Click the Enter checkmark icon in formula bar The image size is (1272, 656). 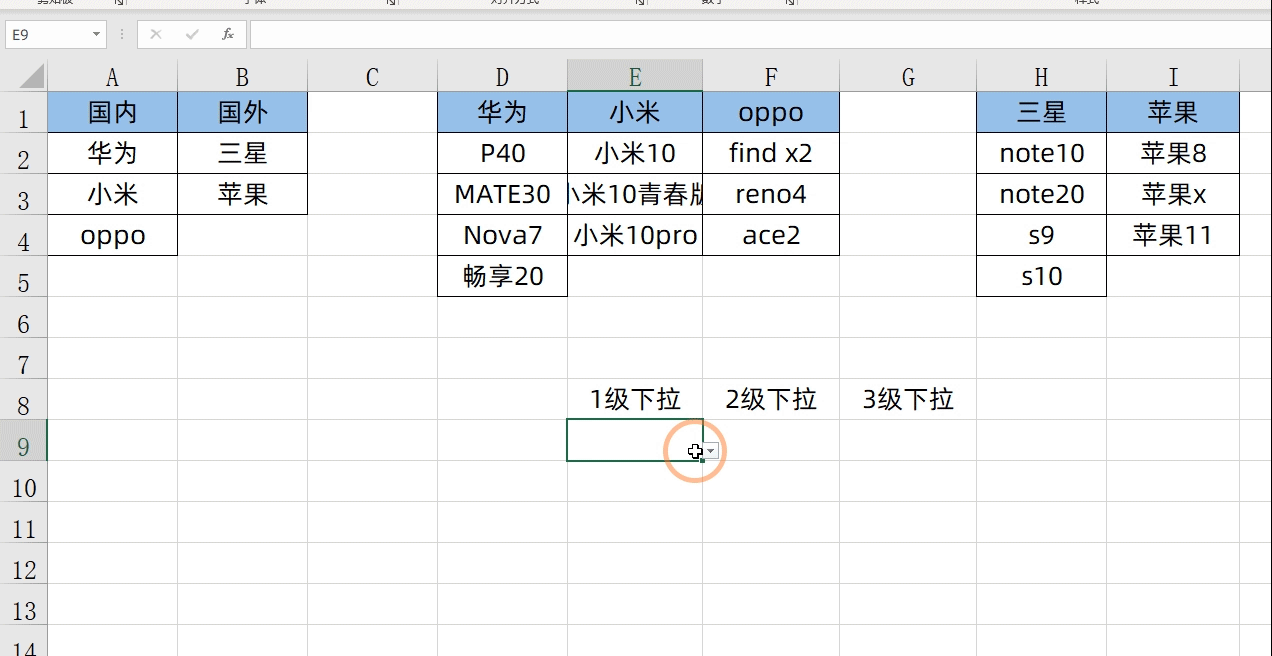192,34
